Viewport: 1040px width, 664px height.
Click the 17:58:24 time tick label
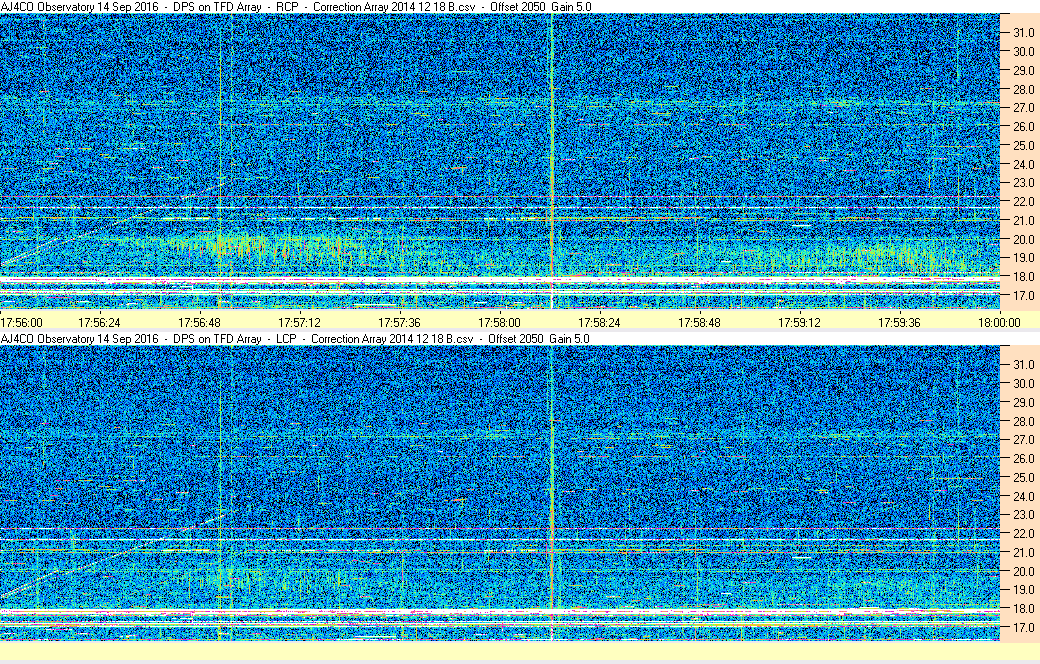(600, 322)
